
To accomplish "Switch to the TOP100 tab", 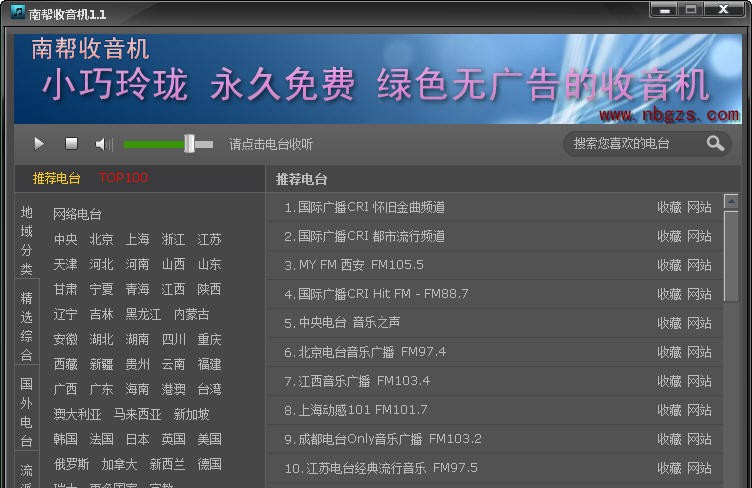I will [x=124, y=178].
